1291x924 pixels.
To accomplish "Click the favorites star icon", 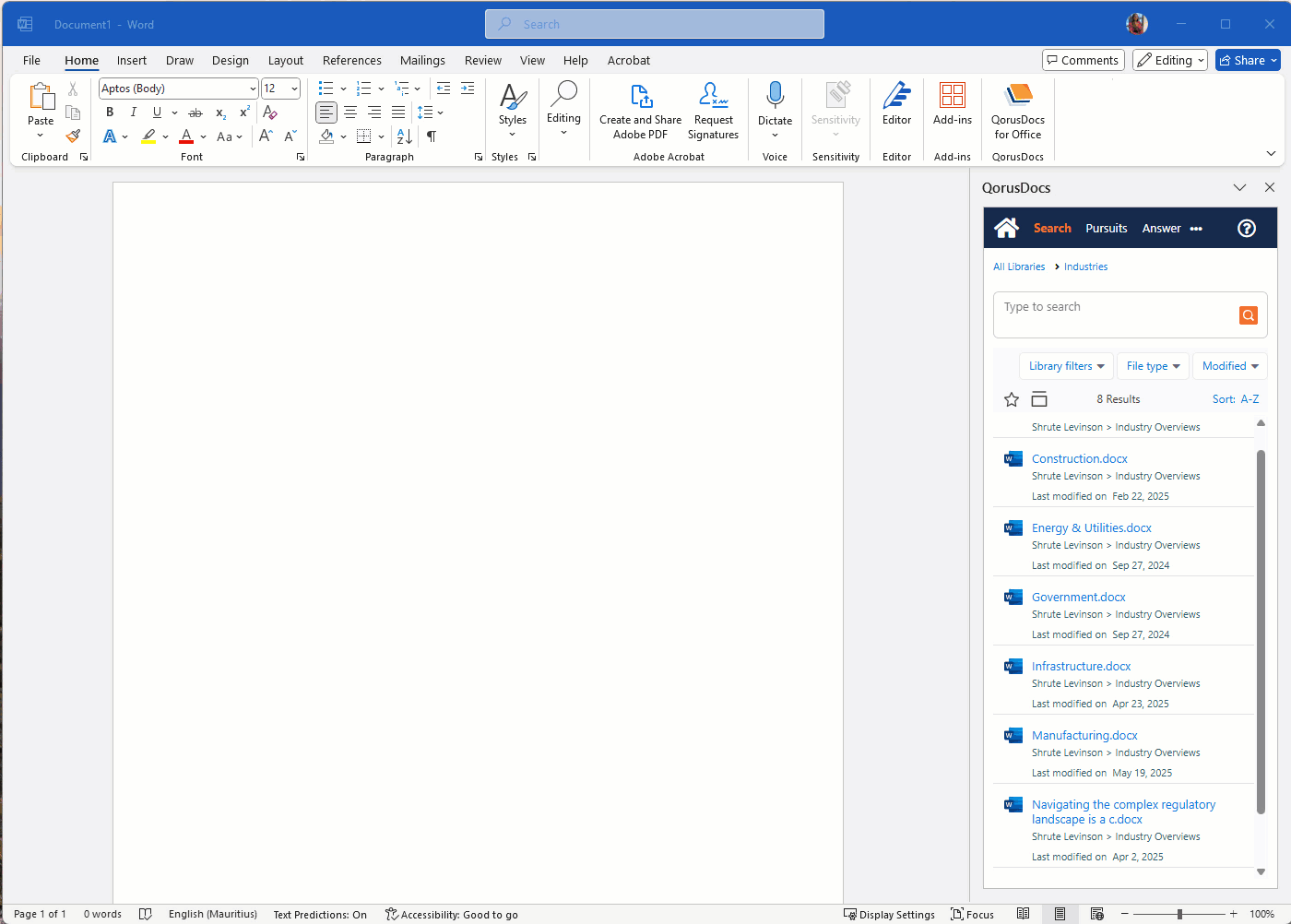I will (1012, 399).
